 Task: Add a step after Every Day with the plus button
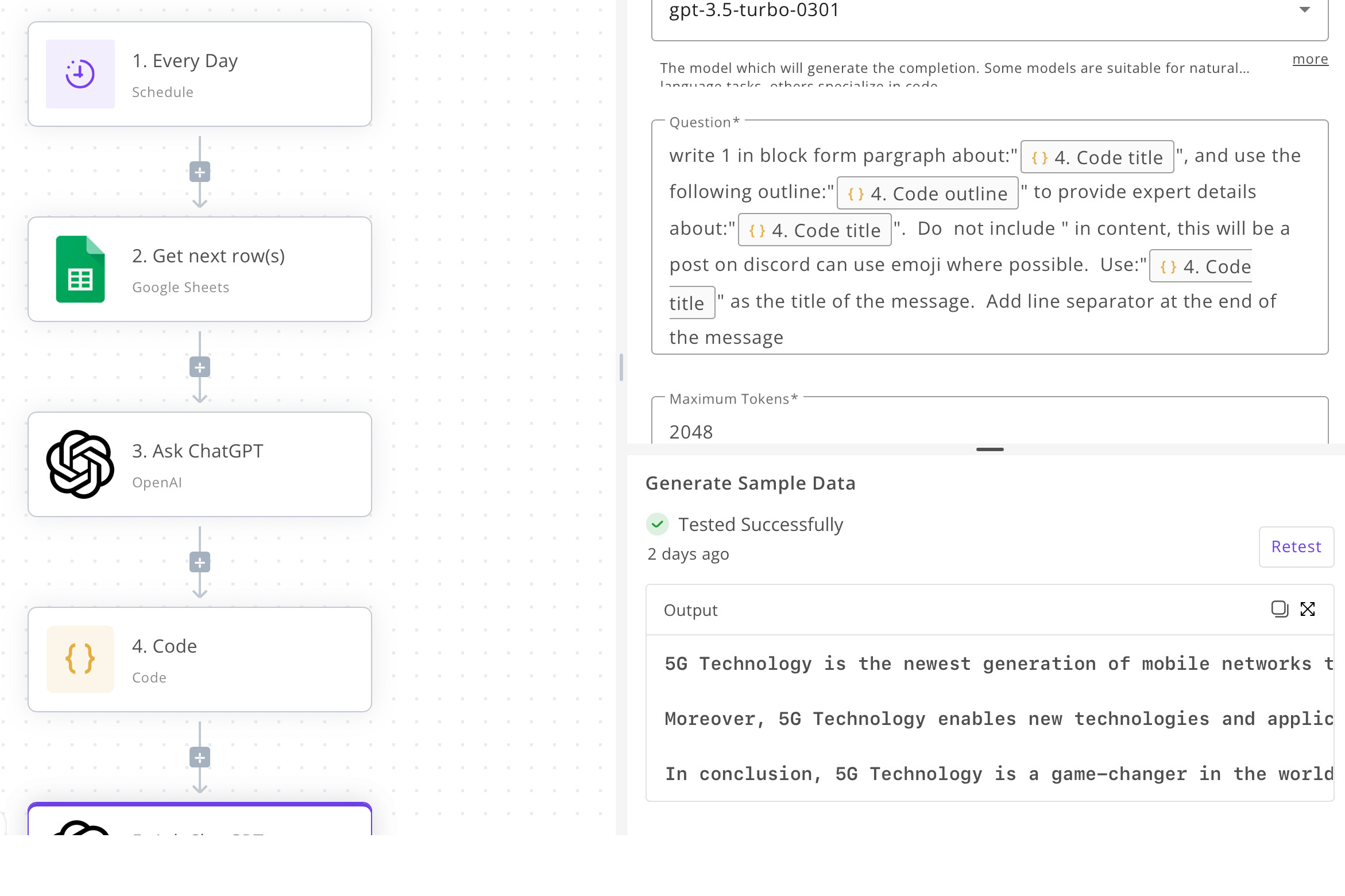[200, 172]
